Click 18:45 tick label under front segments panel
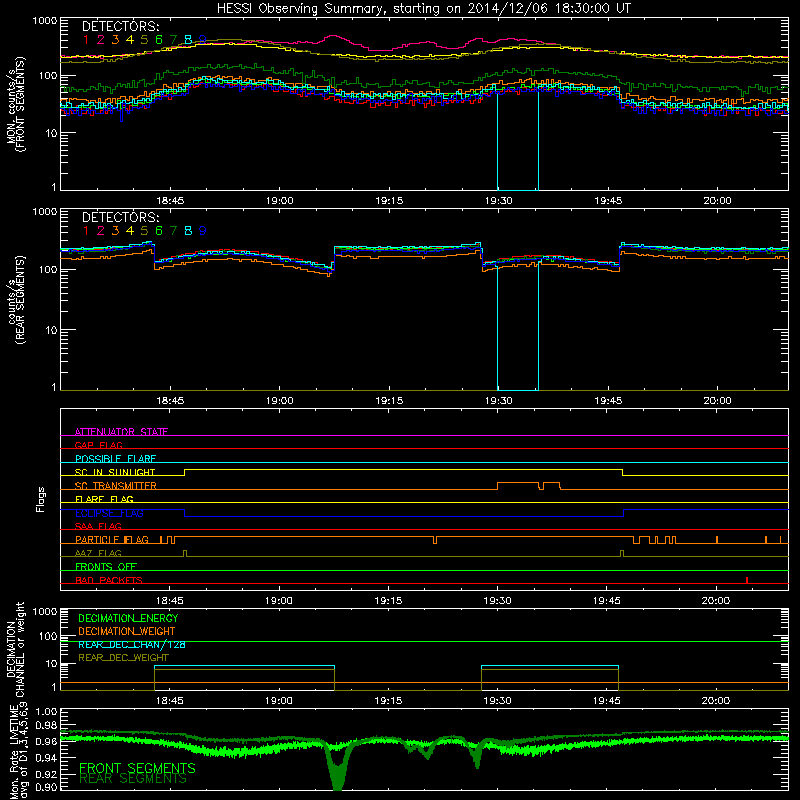Screen dimensions: 800x800 [x=170, y=201]
